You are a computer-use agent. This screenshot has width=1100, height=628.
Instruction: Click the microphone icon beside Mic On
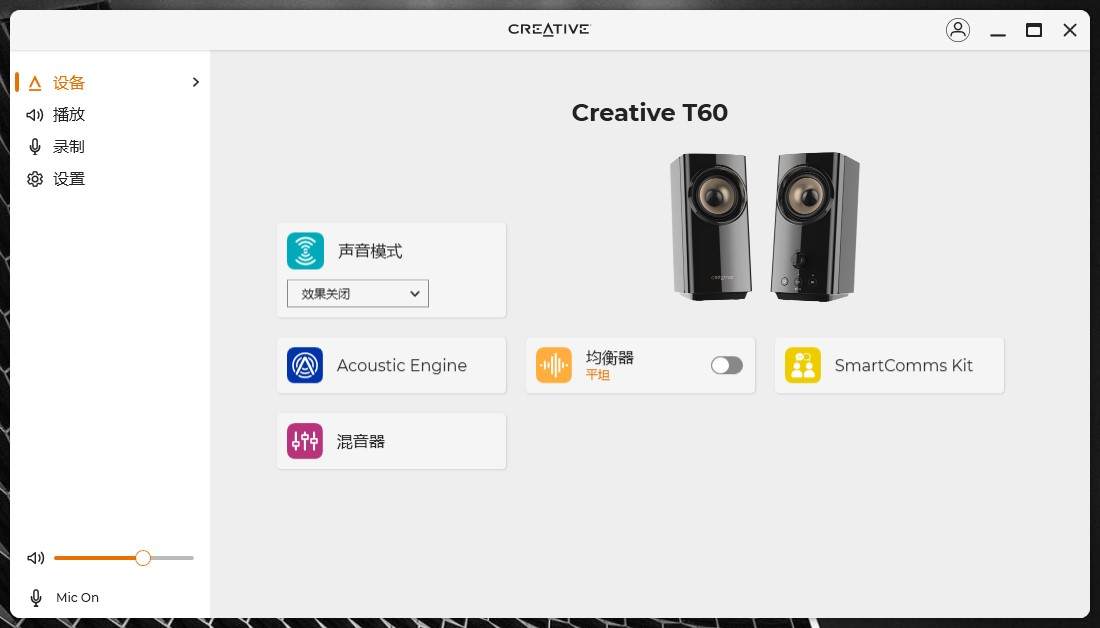(x=35, y=598)
